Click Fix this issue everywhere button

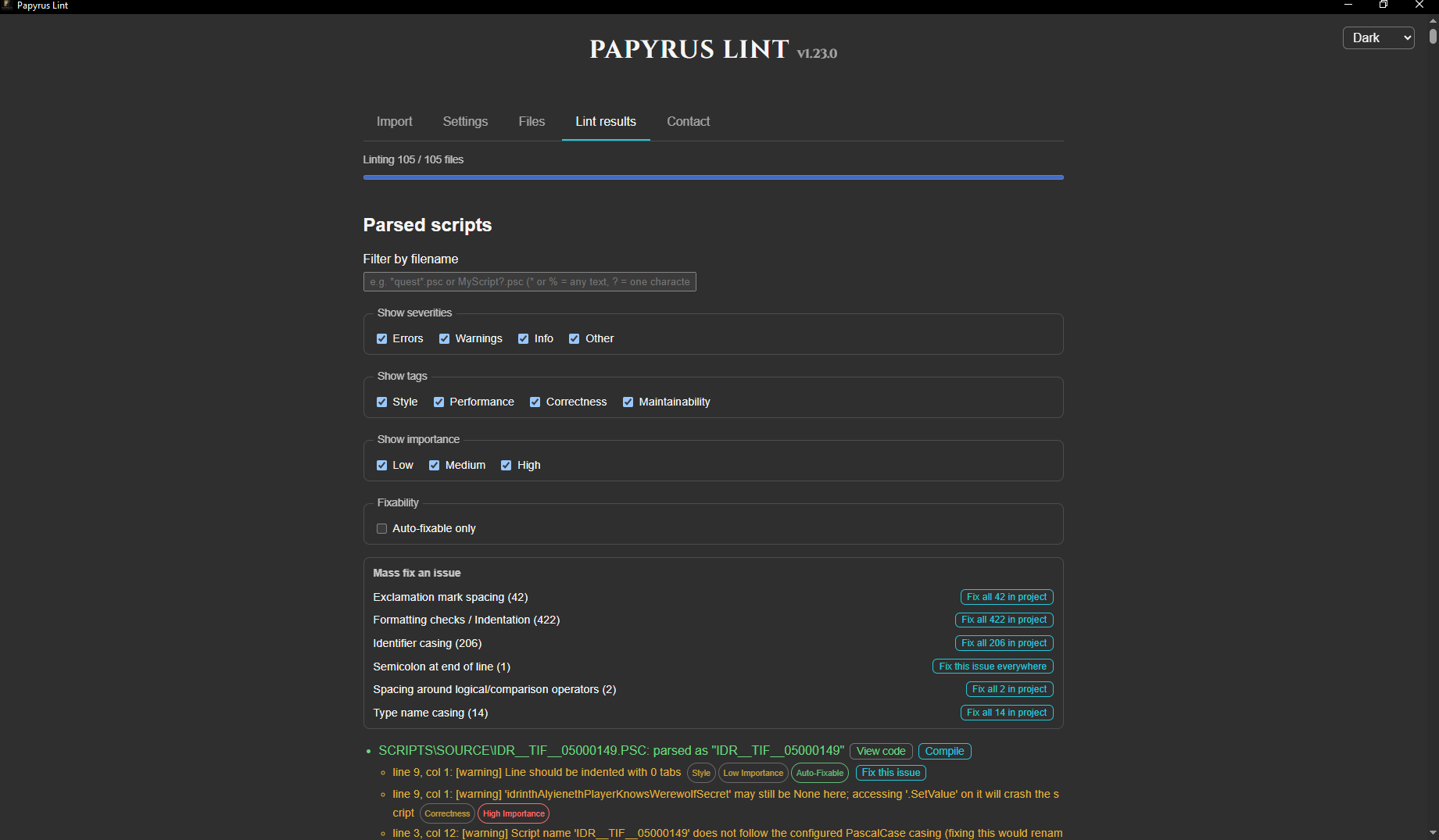[x=993, y=667]
